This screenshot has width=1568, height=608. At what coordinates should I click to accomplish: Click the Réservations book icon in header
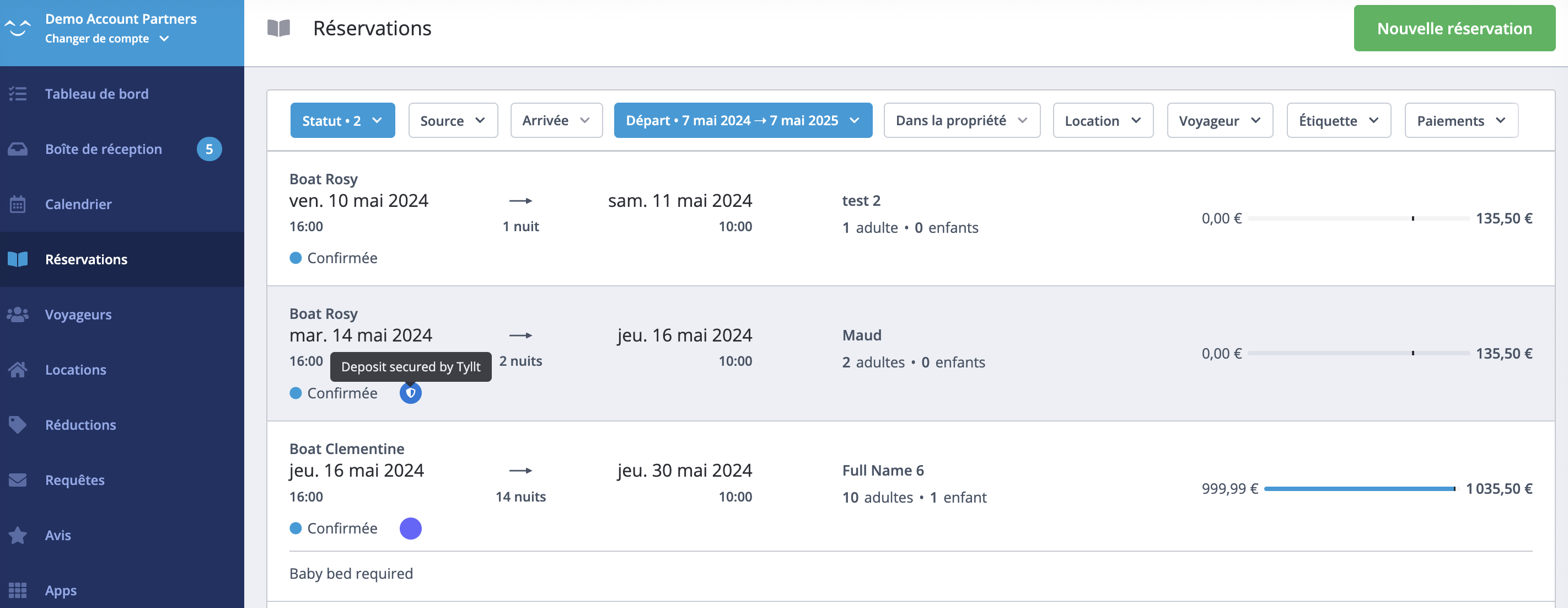click(279, 28)
